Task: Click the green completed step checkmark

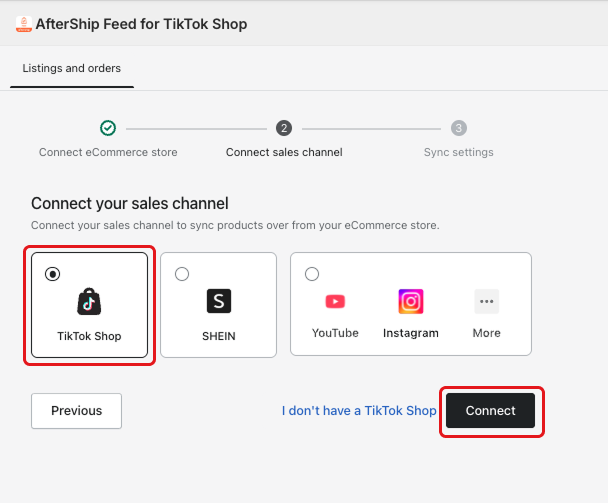Action: coord(108,128)
